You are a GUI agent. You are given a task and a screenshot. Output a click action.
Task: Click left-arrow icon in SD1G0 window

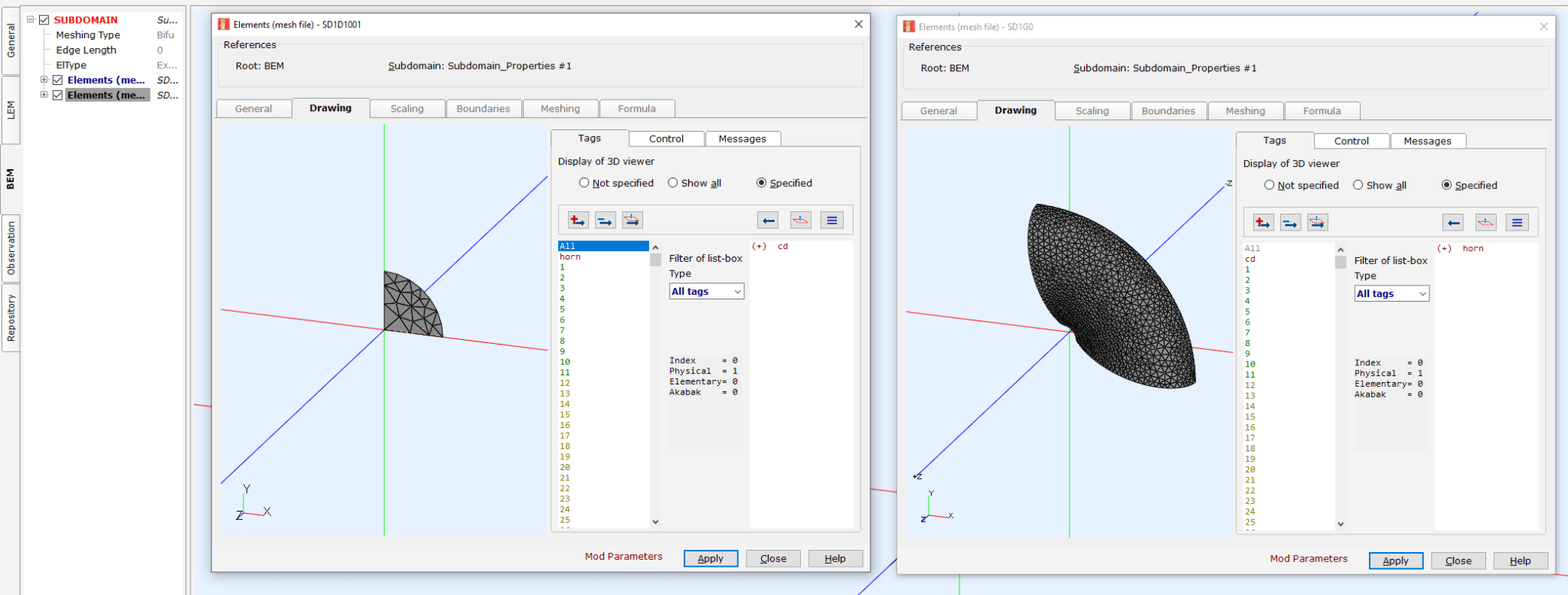1453,223
